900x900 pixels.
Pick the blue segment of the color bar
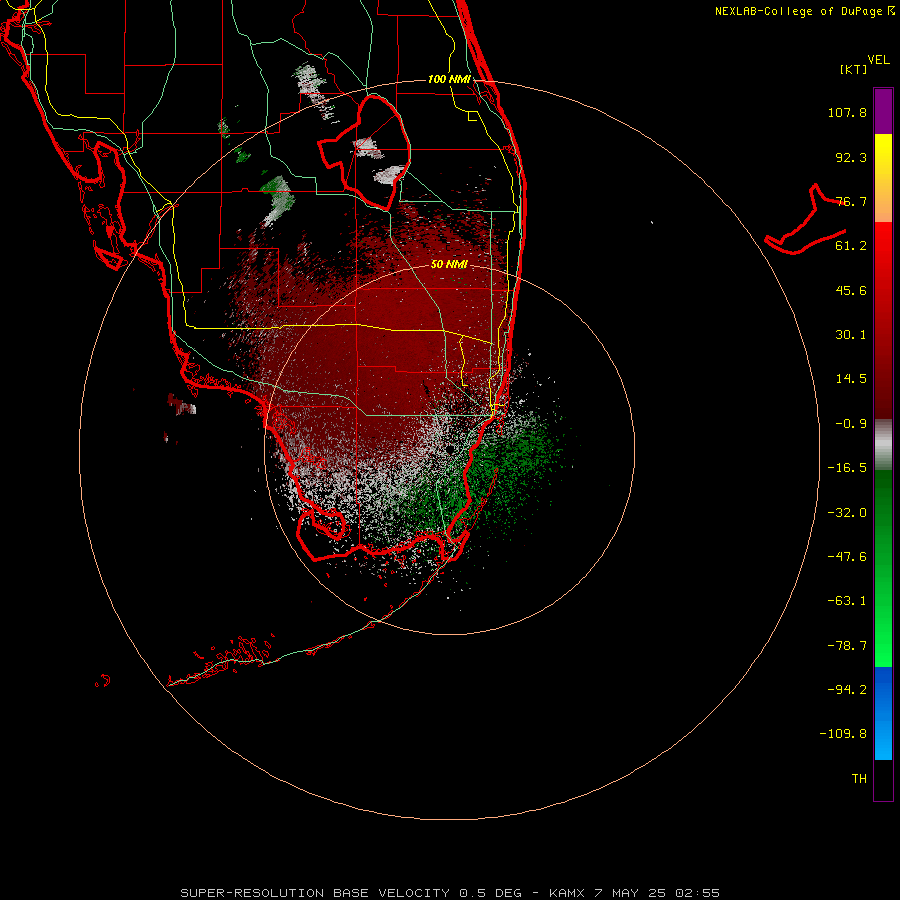[x=883, y=713]
